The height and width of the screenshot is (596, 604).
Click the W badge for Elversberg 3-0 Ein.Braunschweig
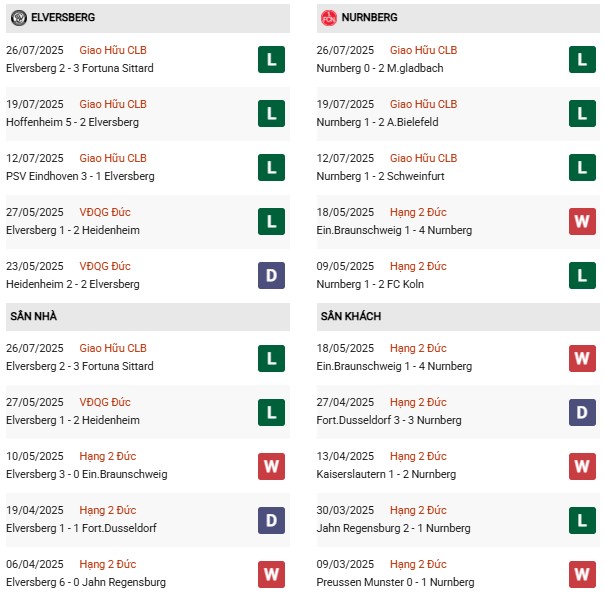click(x=272, y=467)
